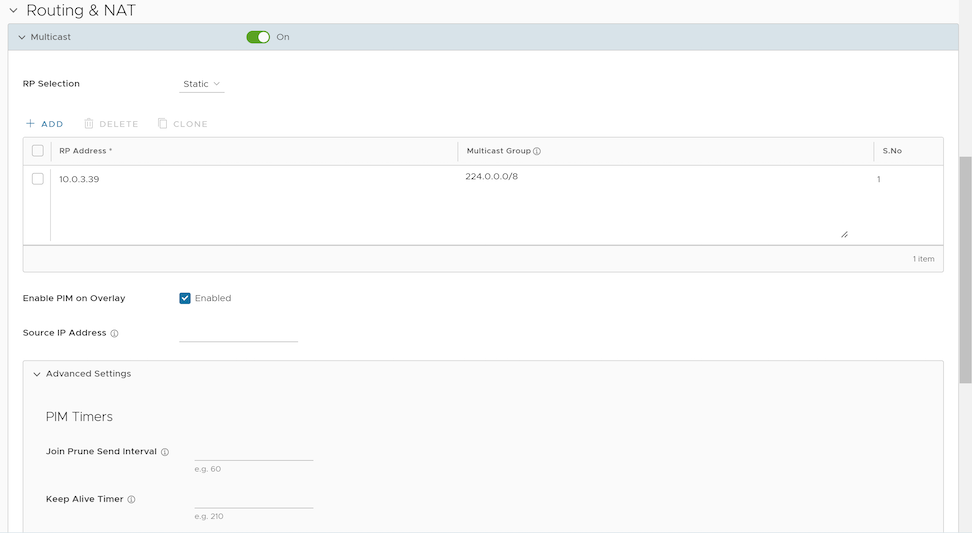Select the checkbox for row 10.0.3.39

click(x=38, y=179)
